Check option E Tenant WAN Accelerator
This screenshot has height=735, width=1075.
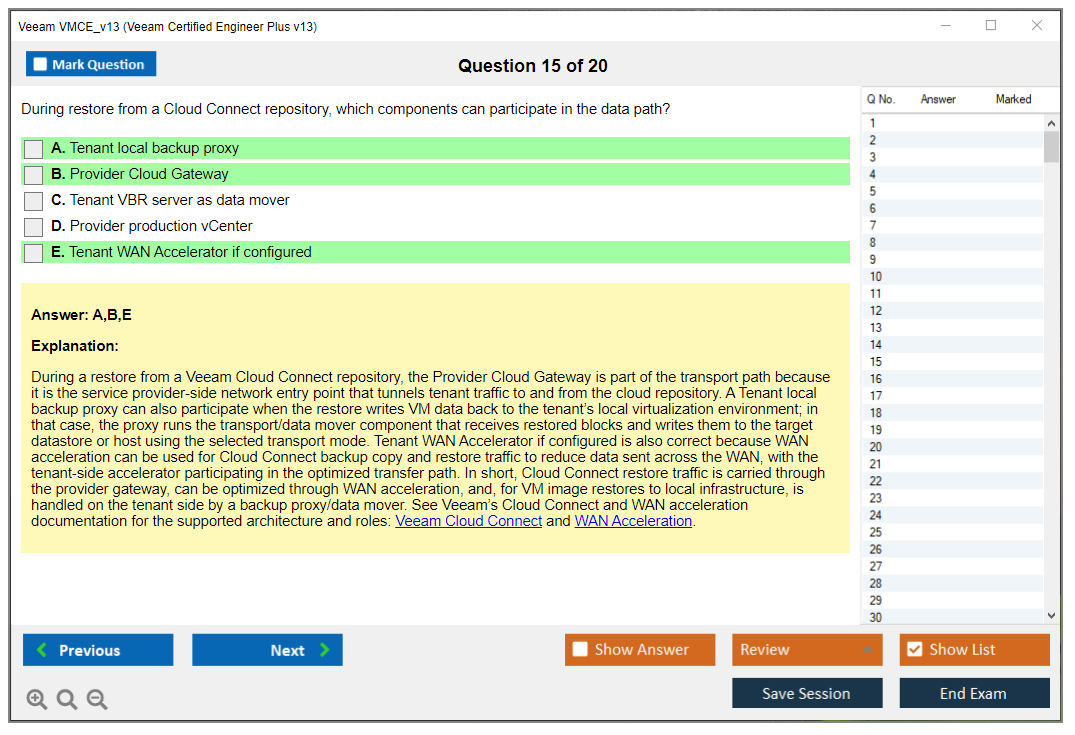(34, 253)
